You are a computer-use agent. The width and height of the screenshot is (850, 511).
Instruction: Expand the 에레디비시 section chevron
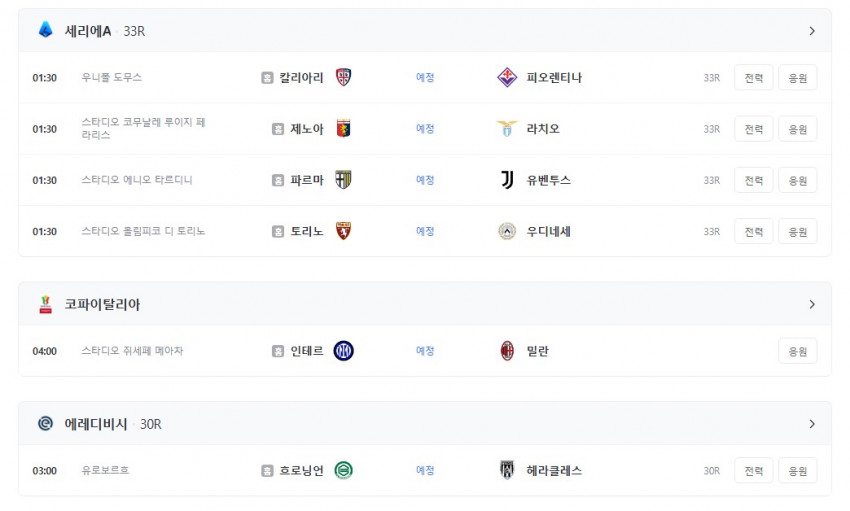[812, 424]
